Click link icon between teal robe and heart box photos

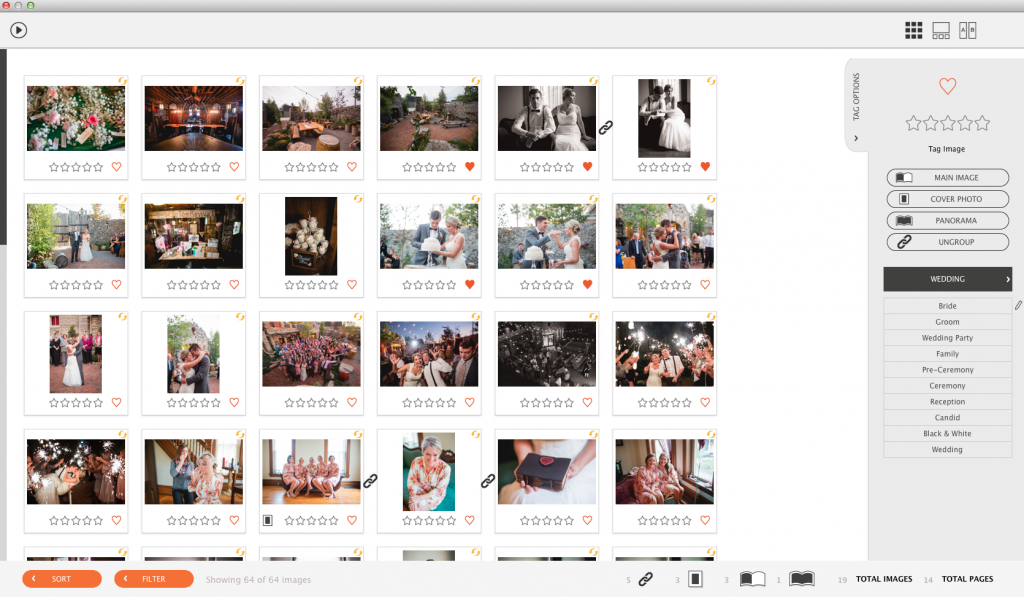[488, 481]
